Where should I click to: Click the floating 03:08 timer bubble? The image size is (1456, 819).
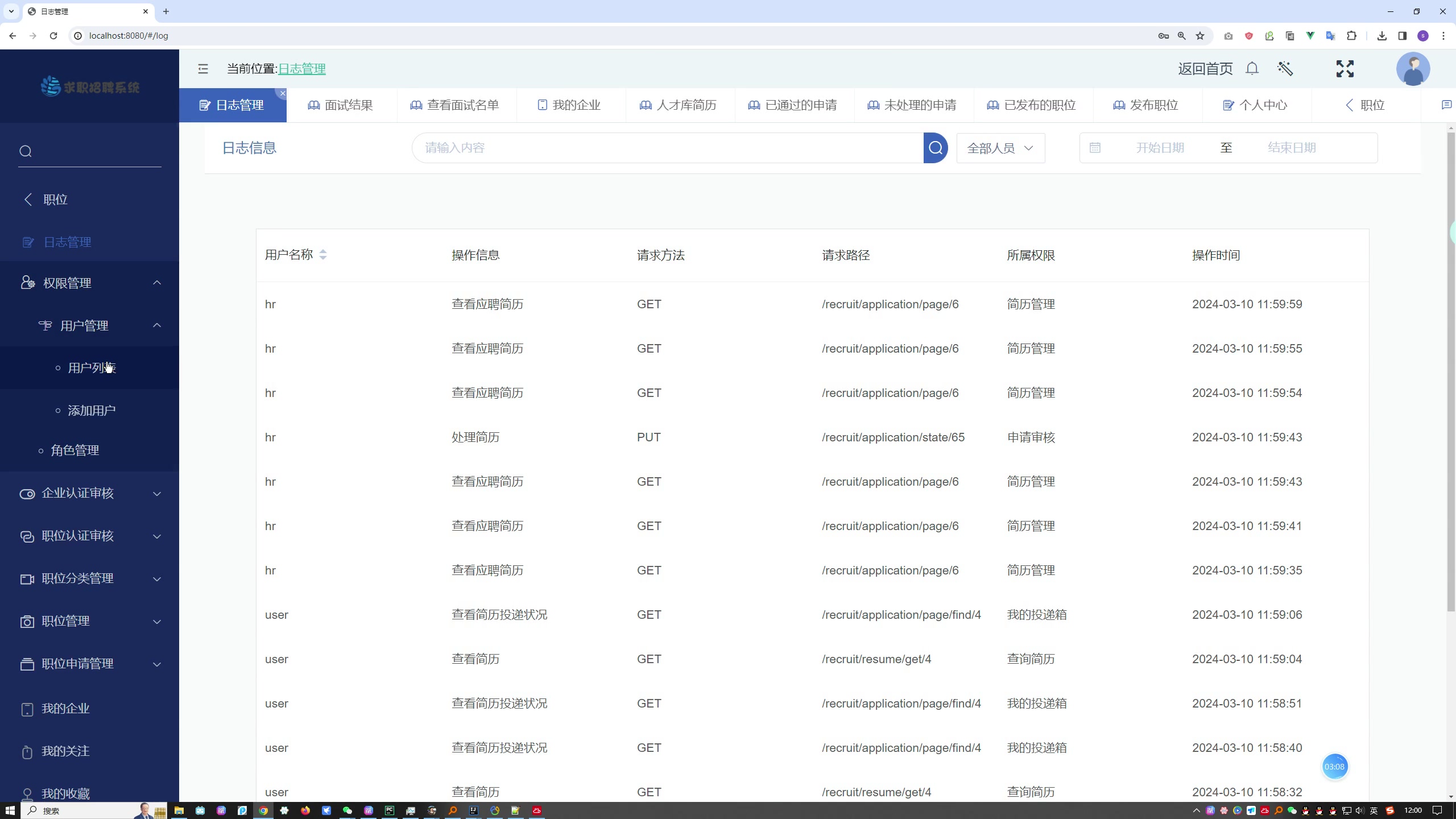coord(1334,767)
